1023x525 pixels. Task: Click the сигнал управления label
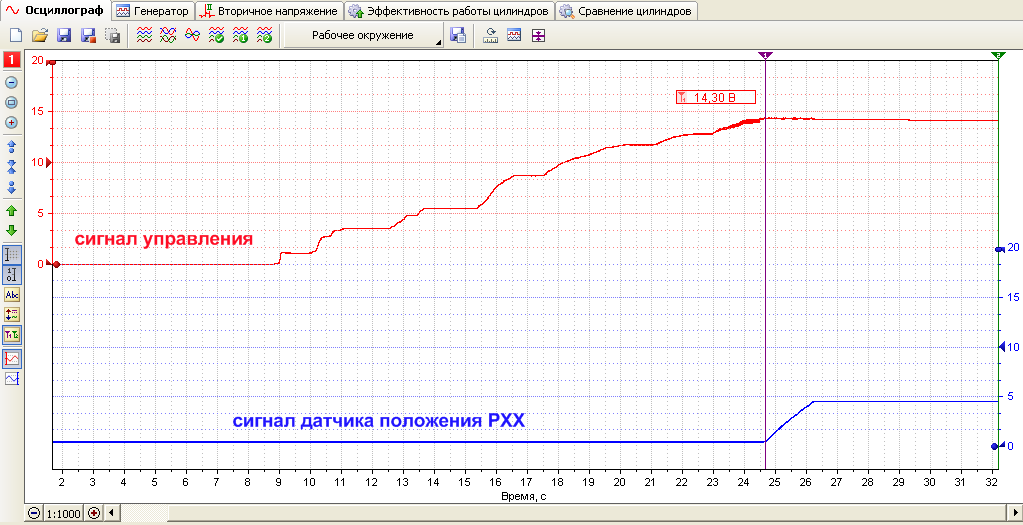coord(164,239)
